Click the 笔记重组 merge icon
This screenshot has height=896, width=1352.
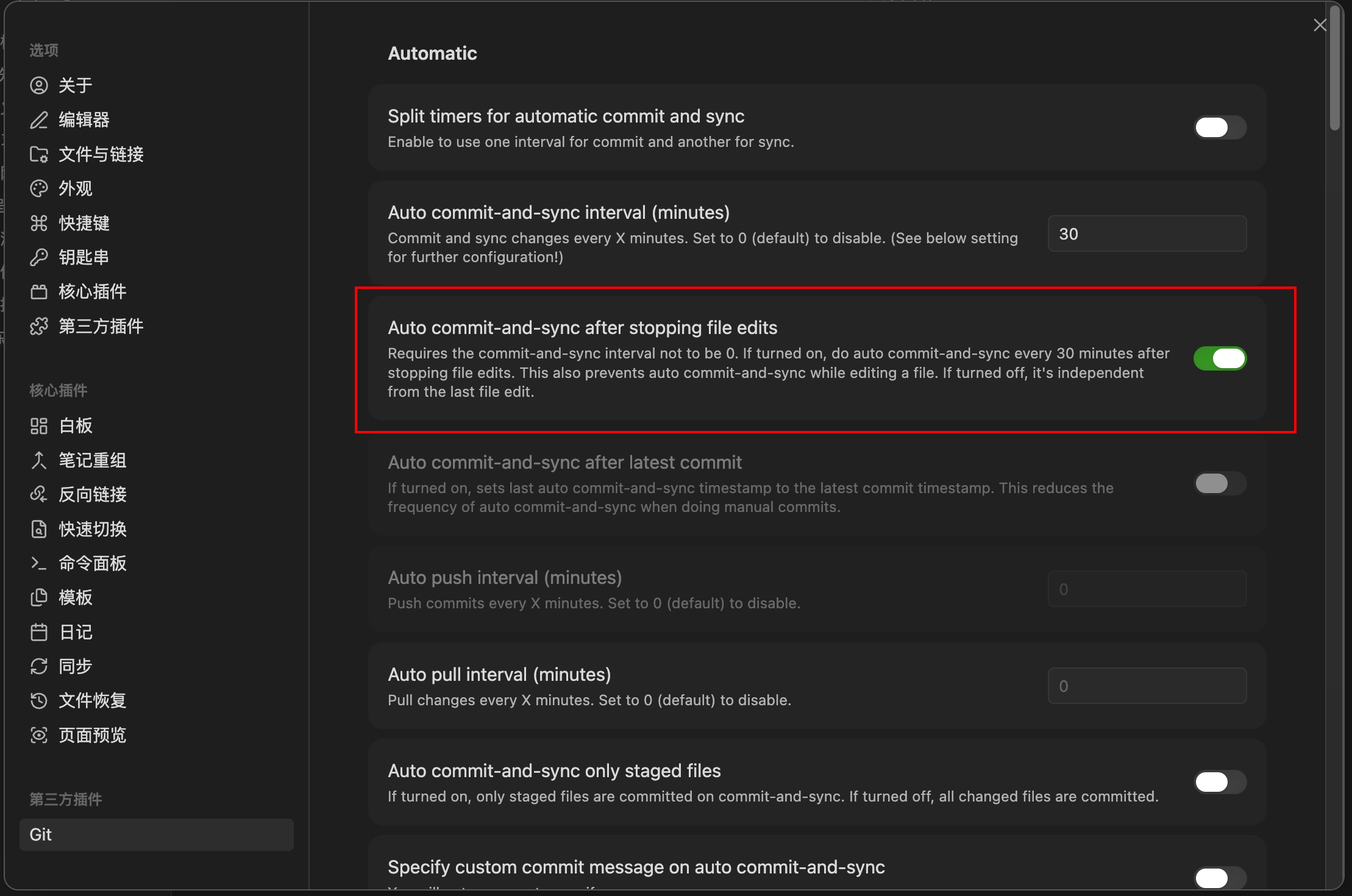39,460
